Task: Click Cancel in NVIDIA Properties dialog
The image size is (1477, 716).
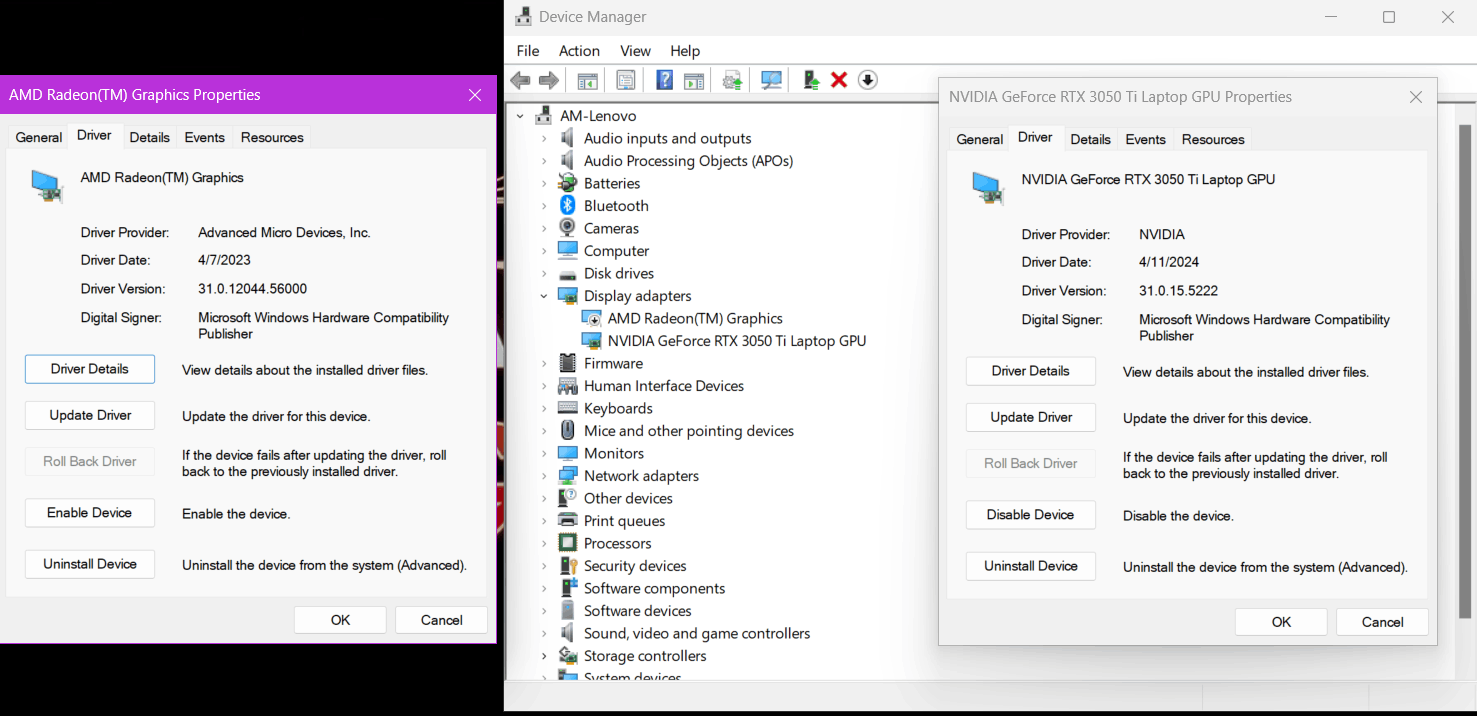Action: 1382,622
